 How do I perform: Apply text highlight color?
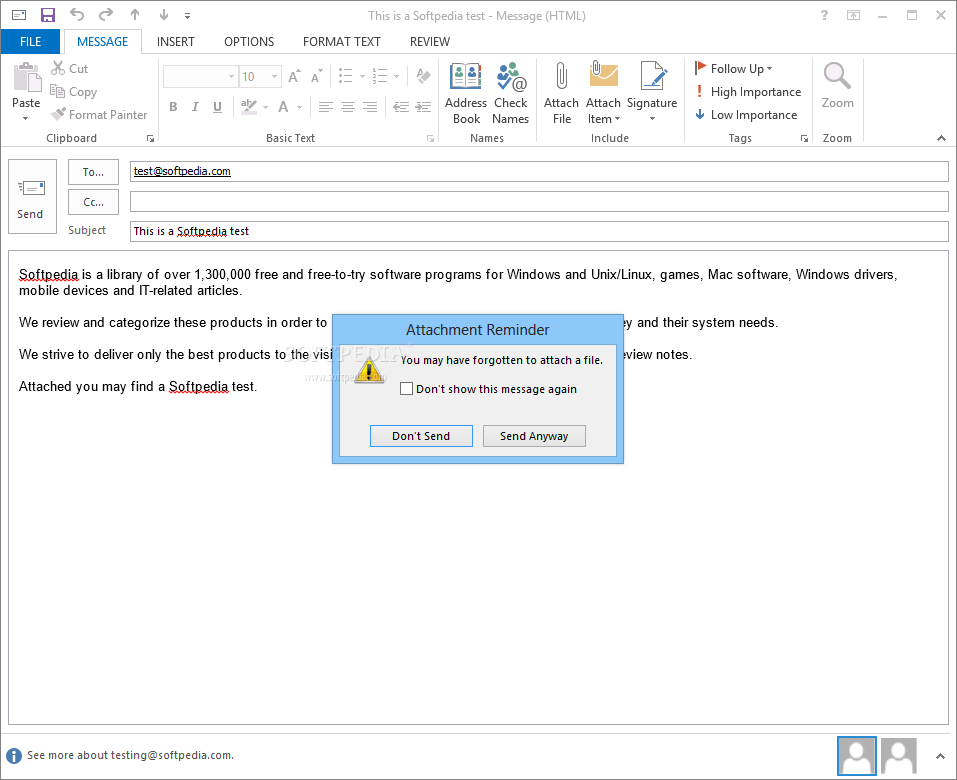(248, 107)
